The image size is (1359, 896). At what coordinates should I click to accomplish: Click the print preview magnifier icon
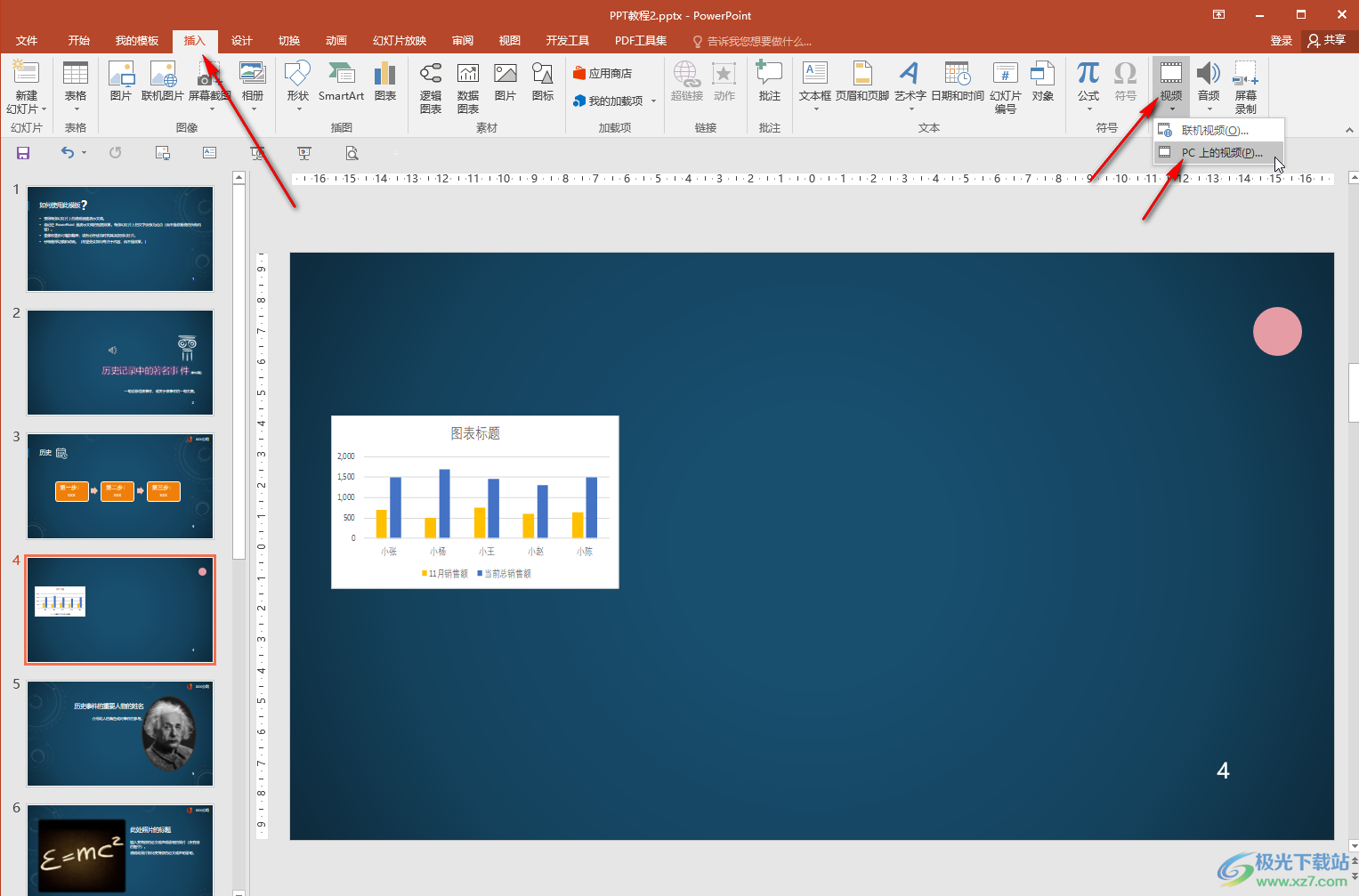pos(352,153)
